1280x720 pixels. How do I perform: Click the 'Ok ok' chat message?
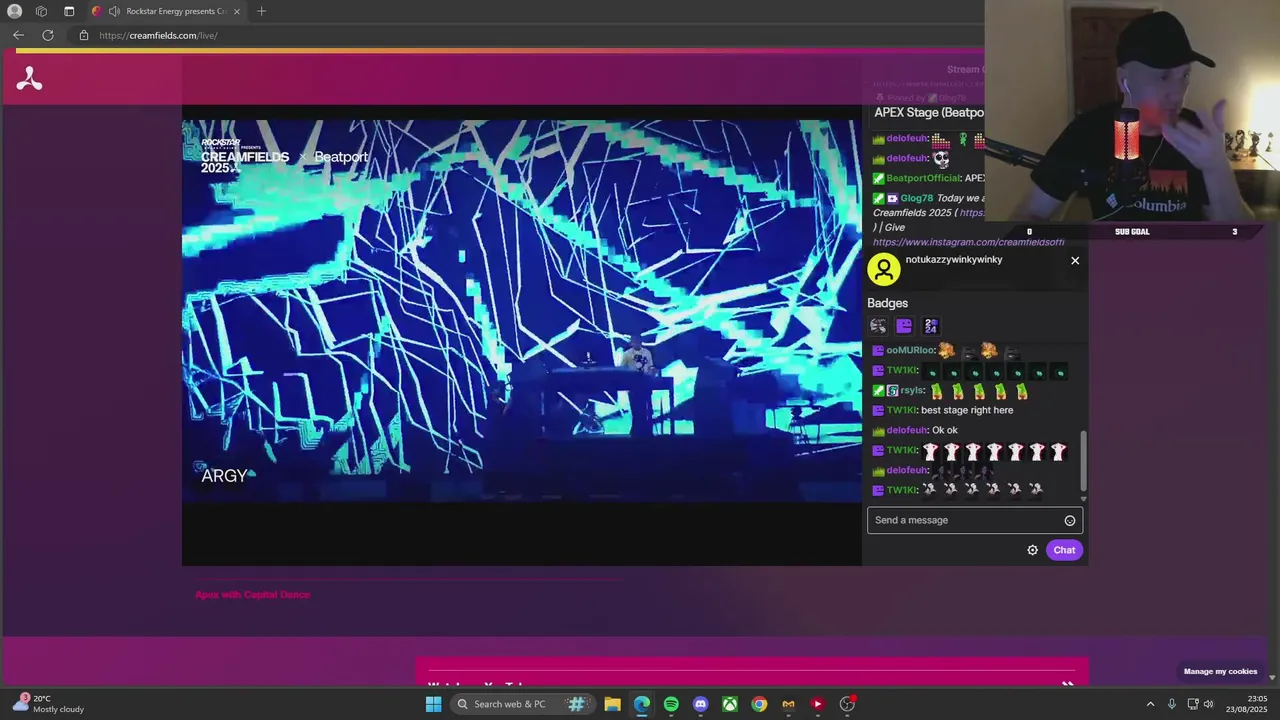pyautogui.click(x=945, y=430)
